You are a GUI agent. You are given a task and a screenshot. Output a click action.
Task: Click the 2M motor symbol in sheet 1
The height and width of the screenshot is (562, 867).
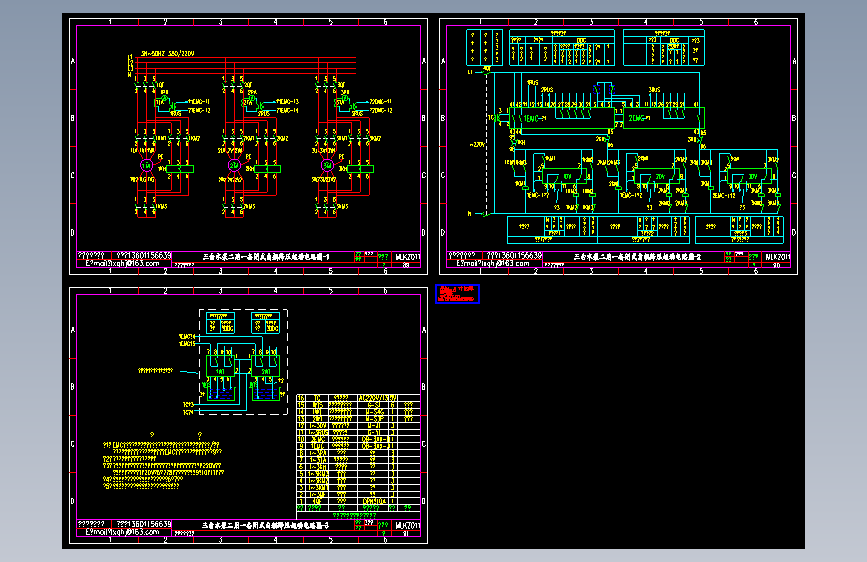(234, 165)
